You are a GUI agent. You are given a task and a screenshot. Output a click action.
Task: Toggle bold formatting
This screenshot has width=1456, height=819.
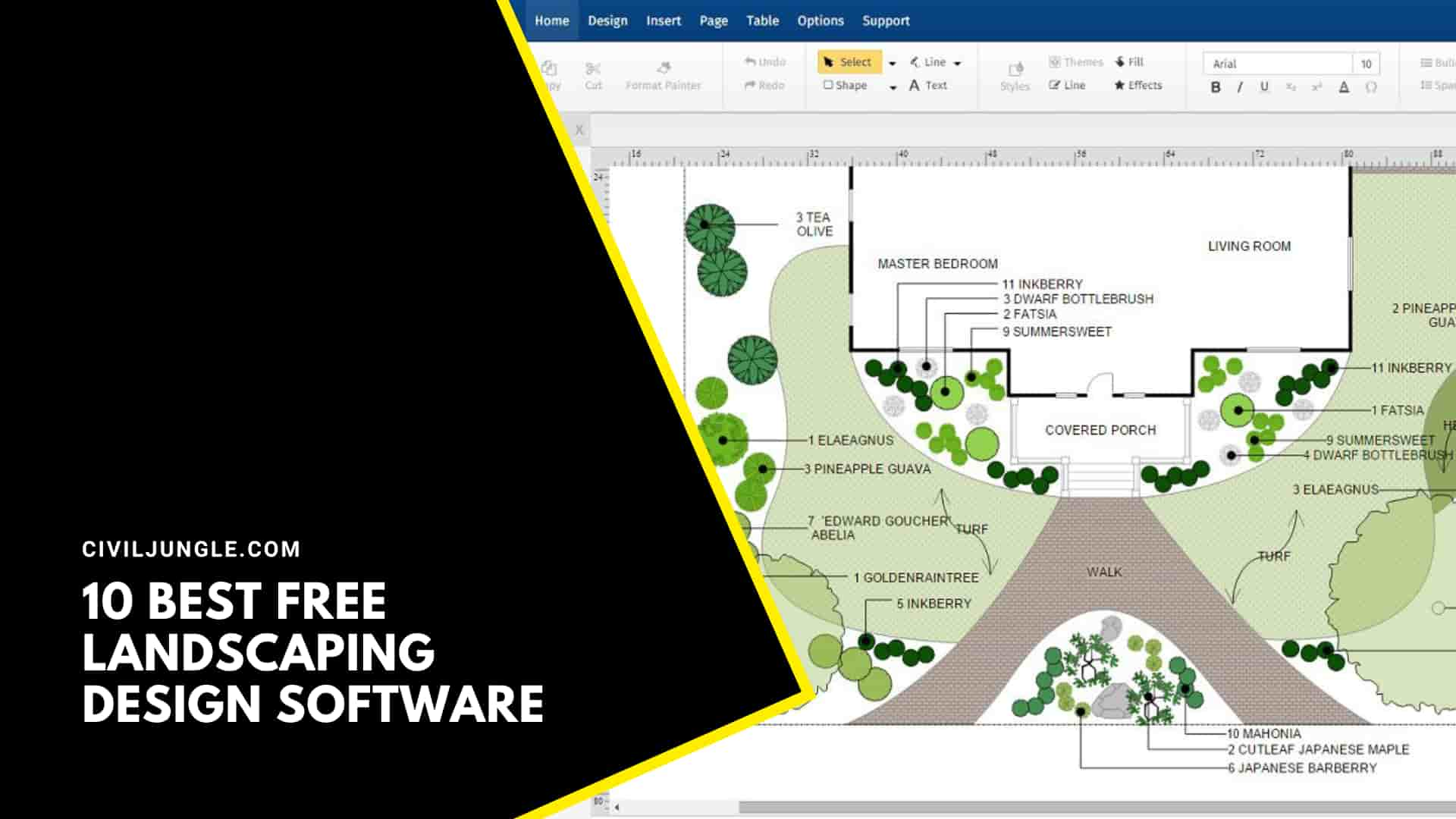click(x=1216, y=87)
